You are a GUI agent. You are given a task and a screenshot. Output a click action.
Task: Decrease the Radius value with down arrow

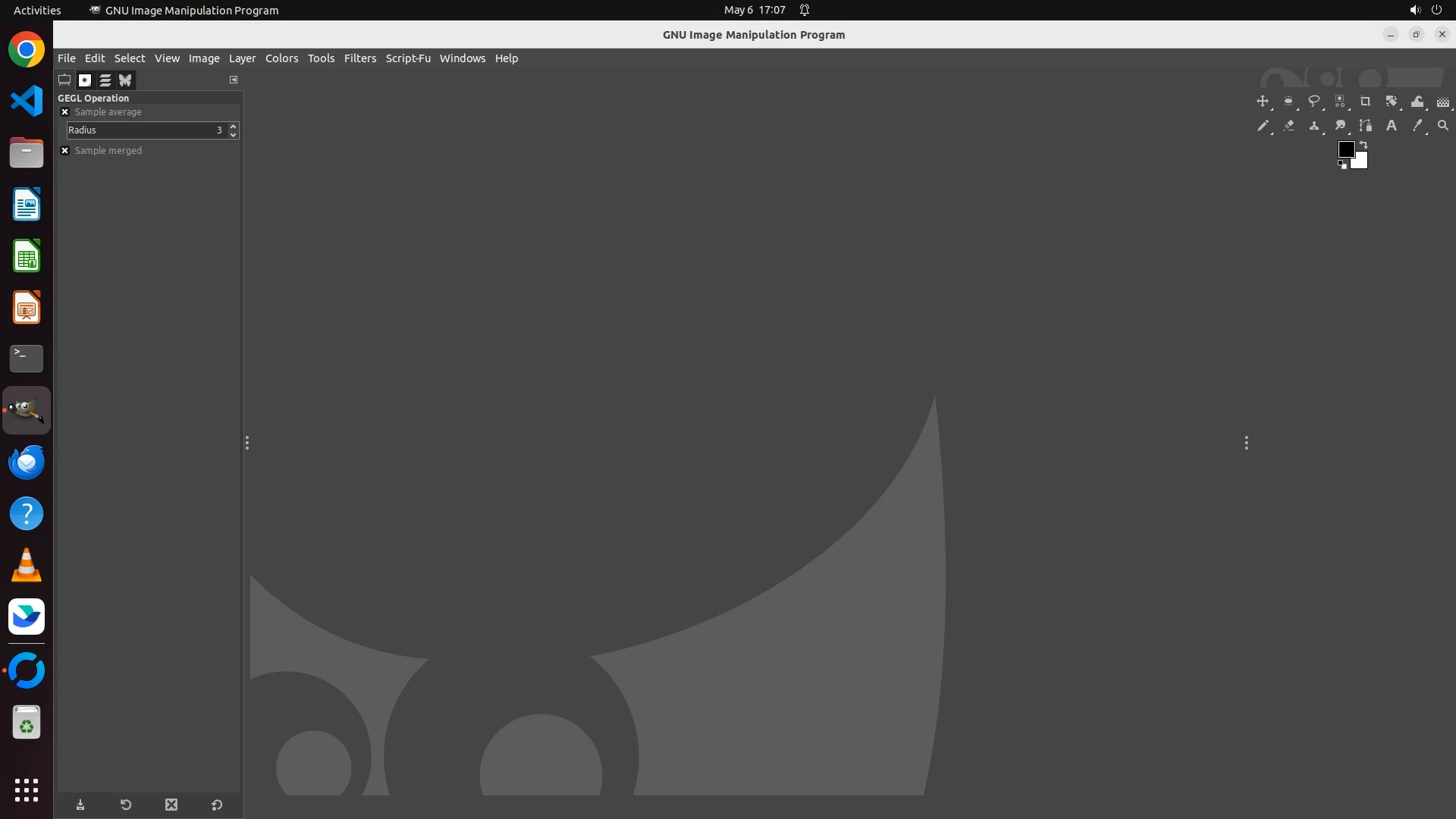pos(233,134)
